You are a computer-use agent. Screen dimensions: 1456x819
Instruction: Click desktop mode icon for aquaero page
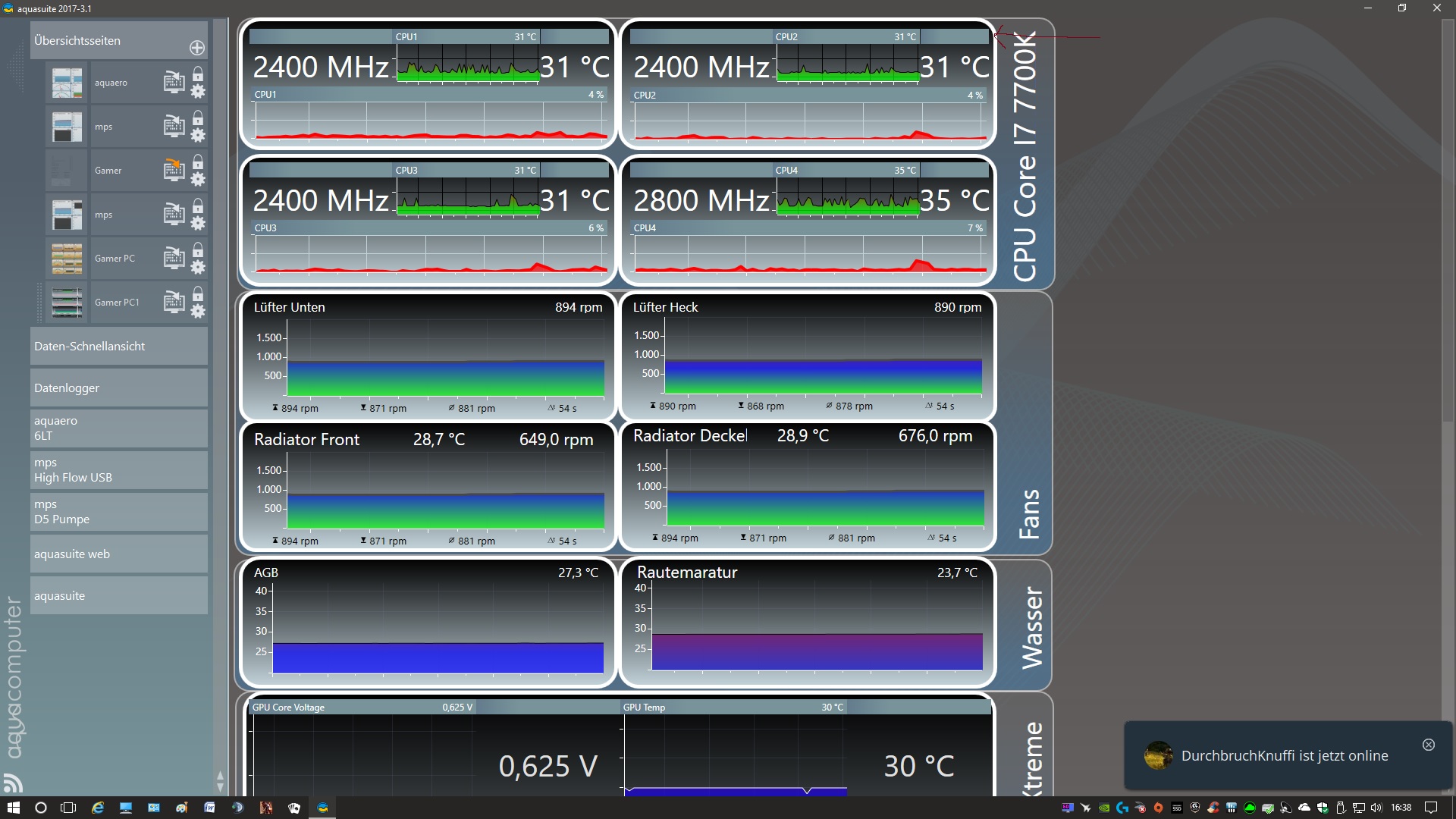click(174, 82)
